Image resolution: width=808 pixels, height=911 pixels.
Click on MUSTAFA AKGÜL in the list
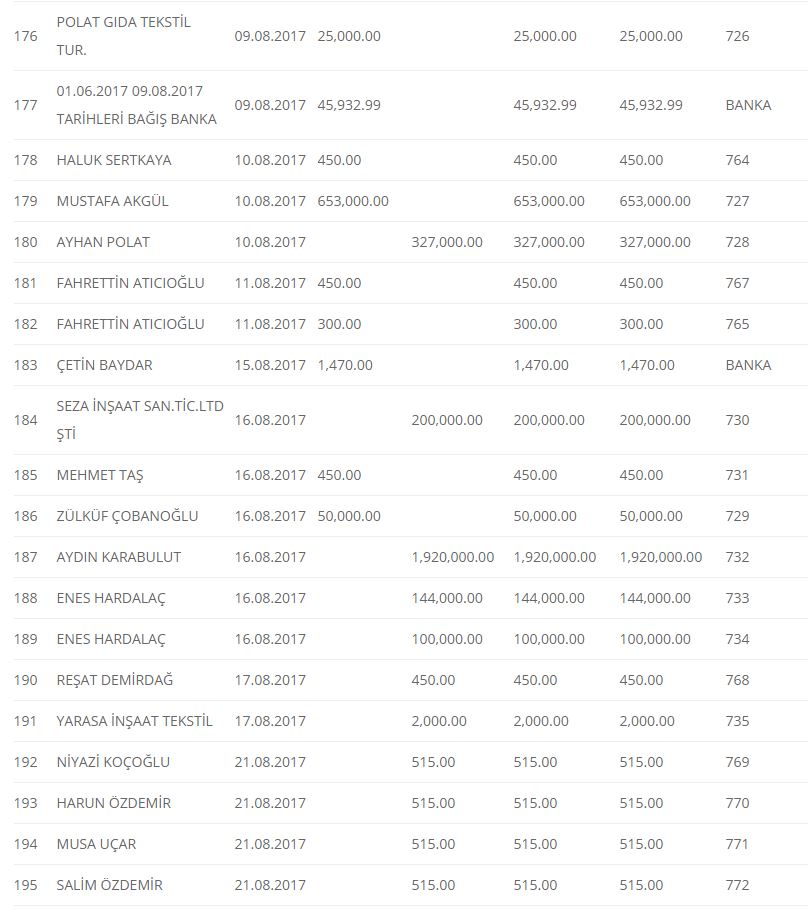tap(112, 201)
